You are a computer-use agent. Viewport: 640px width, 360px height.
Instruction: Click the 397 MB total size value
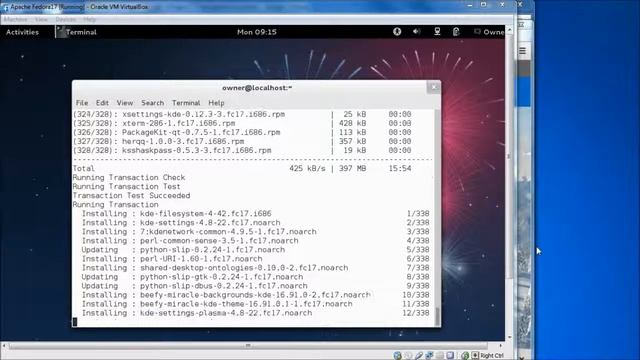coord(352,168)
